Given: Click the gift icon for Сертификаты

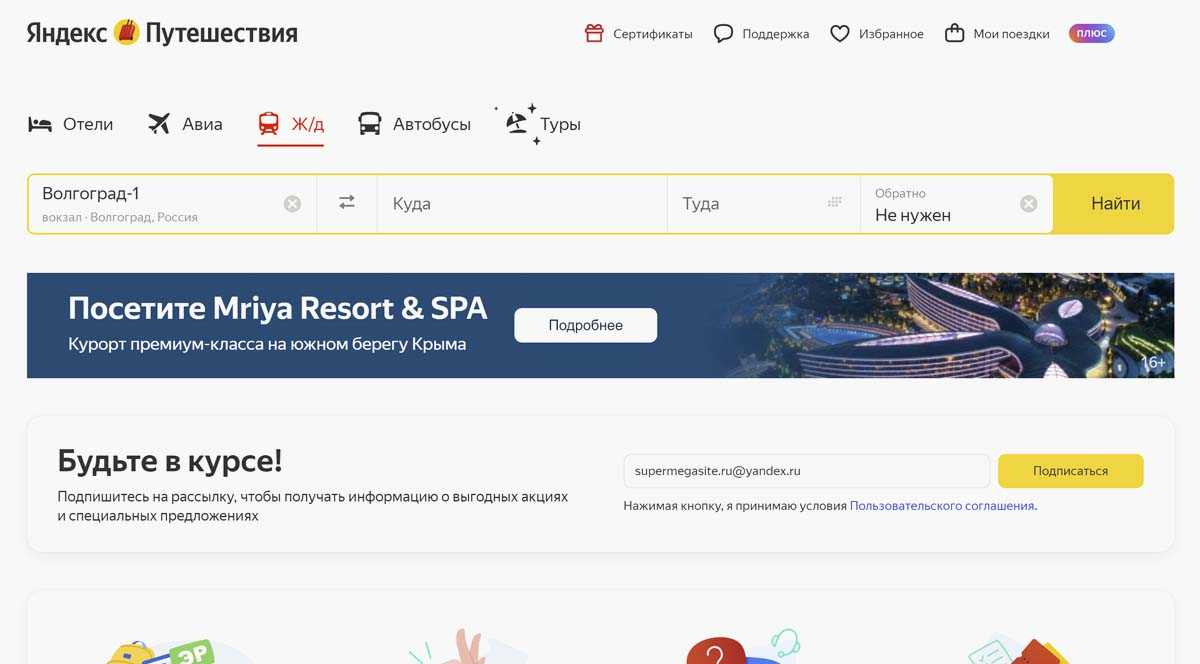Looking at the screenshot, I should [x=594, y=33].
